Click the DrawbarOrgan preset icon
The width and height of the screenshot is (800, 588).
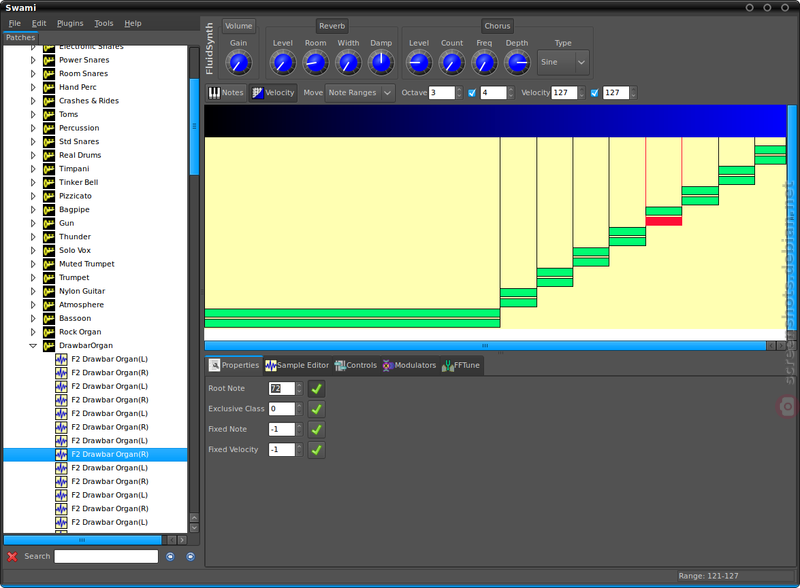coord(49,346)
